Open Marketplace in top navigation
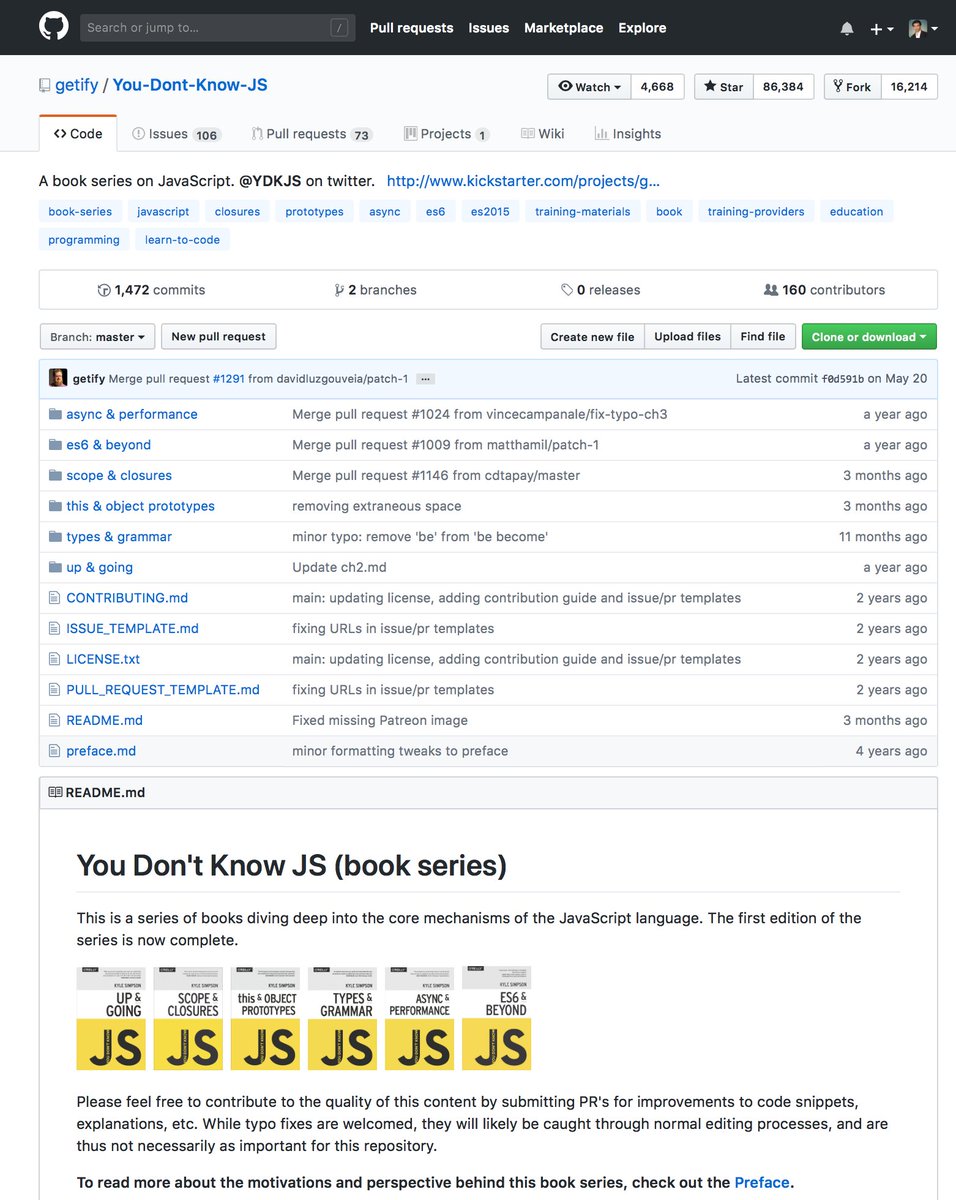 564,28
